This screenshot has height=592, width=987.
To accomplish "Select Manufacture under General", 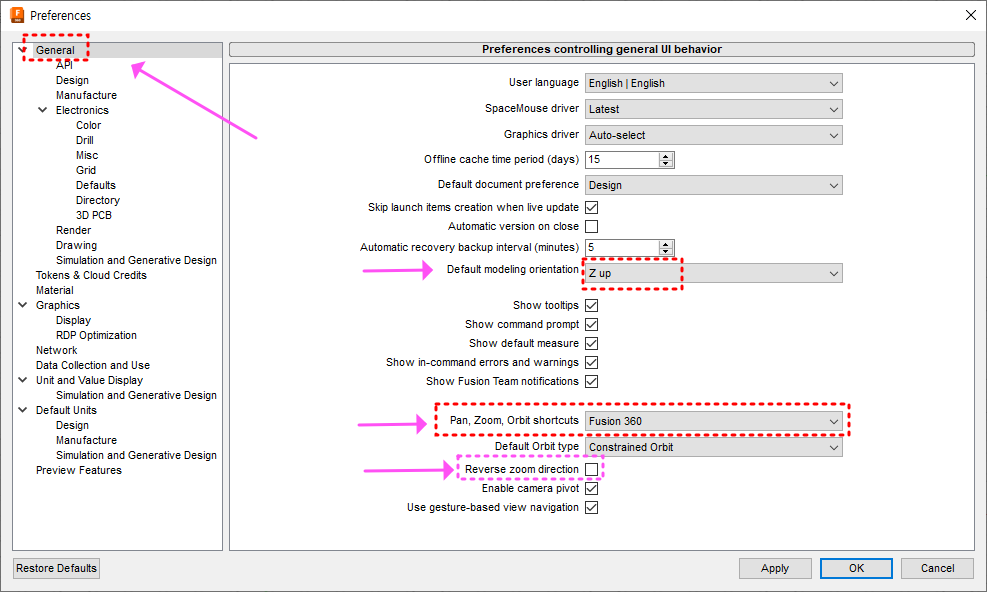I will point(86,95).
